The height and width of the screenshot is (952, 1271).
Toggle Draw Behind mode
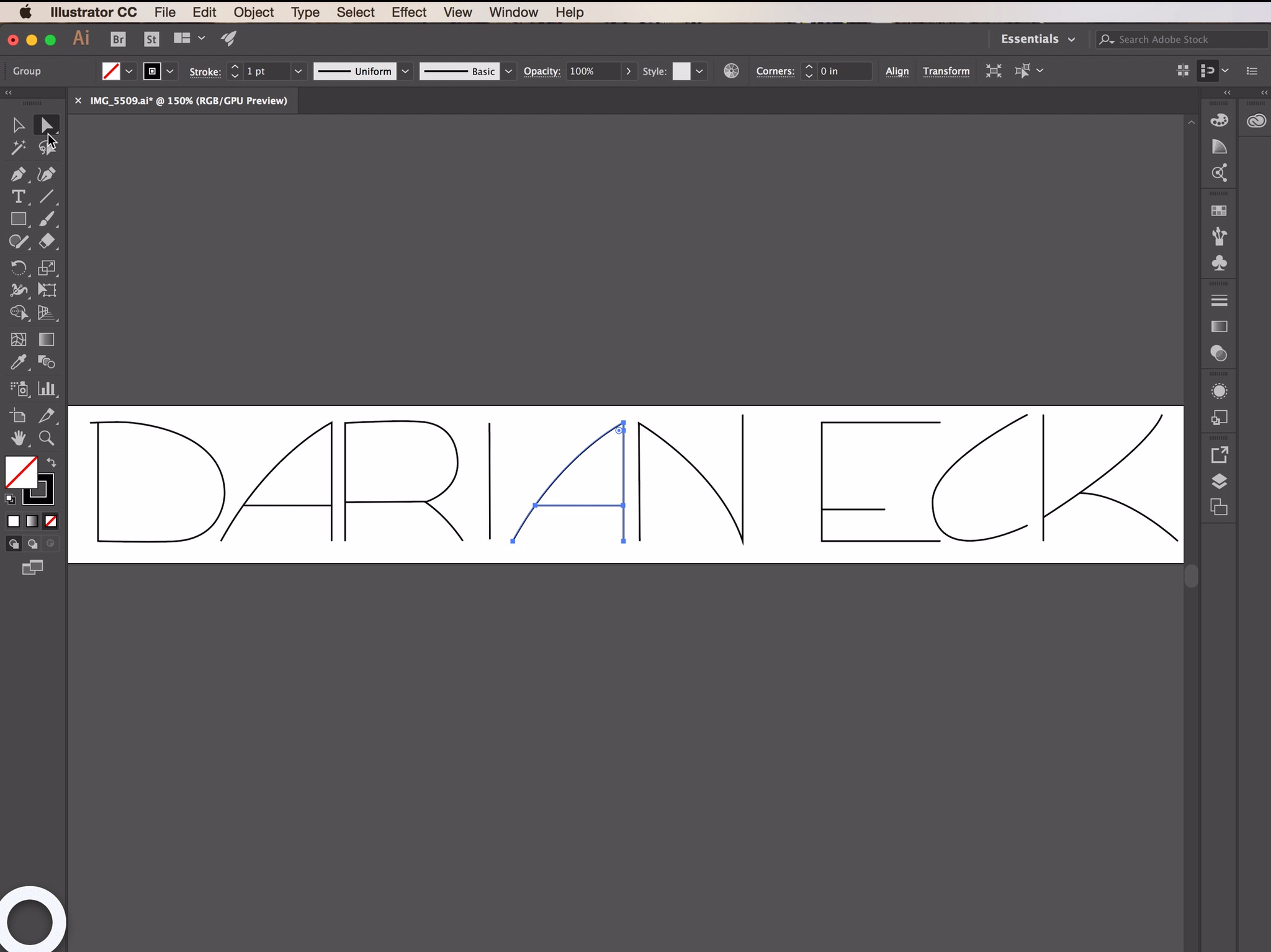point(32,544)
